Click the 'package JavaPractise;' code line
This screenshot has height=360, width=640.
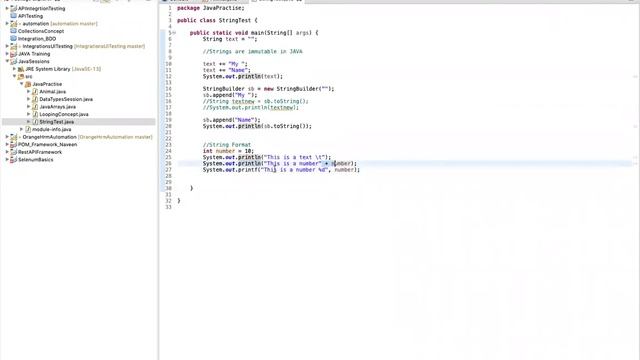click(211, 8)
